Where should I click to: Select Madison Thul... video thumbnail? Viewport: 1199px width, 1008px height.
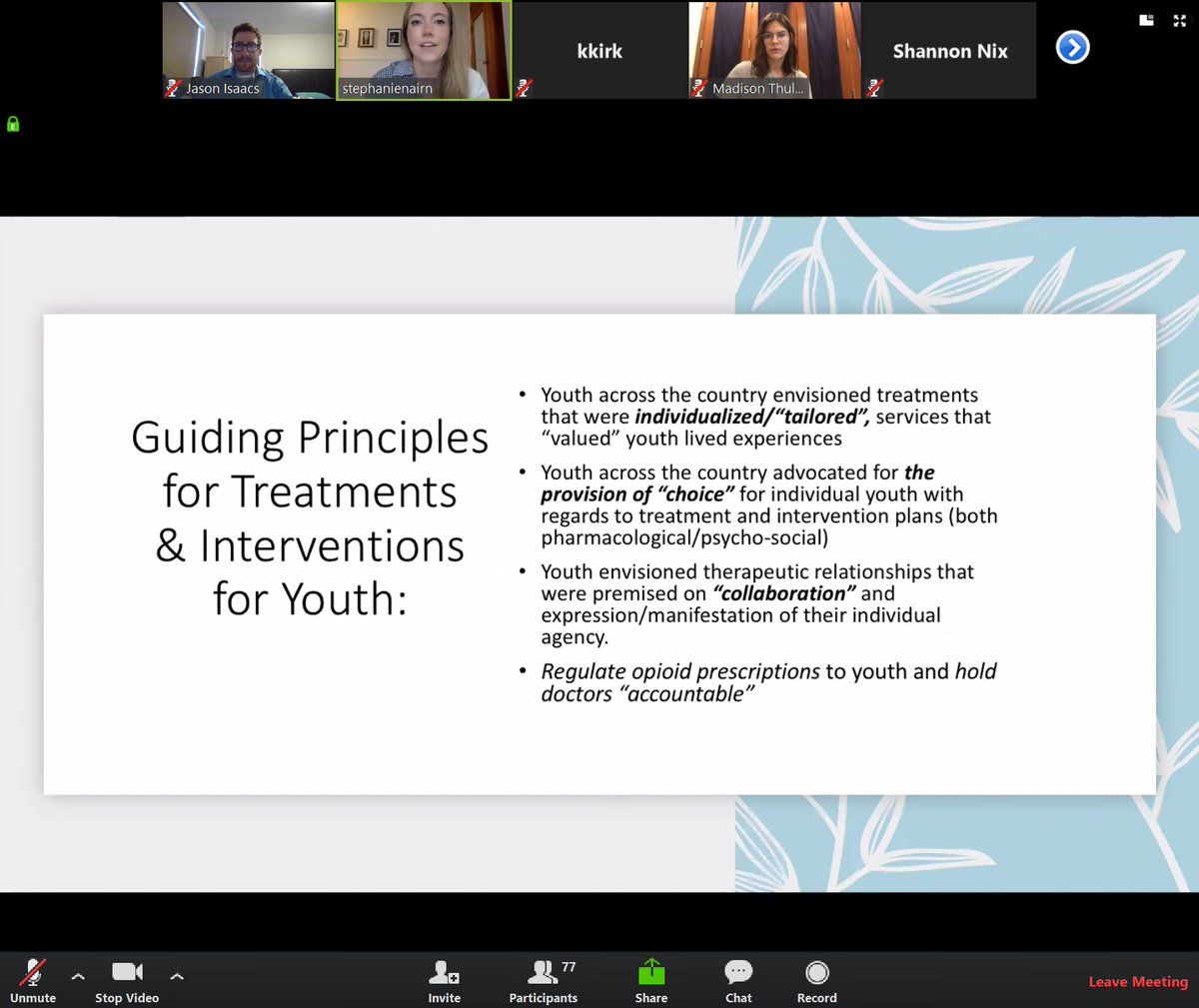(x=775, y=50)
